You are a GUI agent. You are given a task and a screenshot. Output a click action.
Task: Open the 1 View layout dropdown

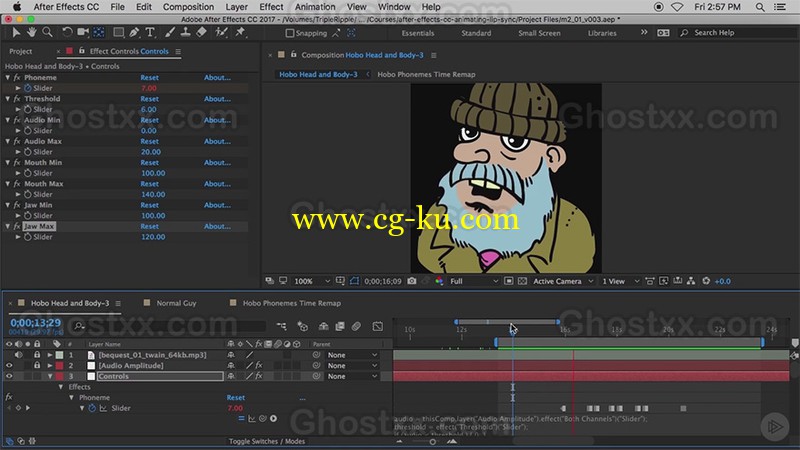coord(620,281)
